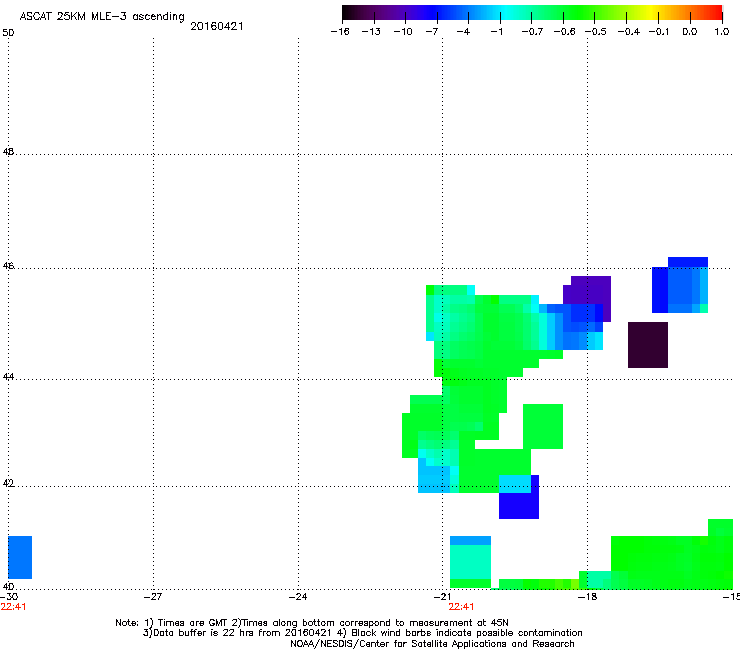Click the colorbar label -13
This screenshot has height=650, width=740.
371,32
